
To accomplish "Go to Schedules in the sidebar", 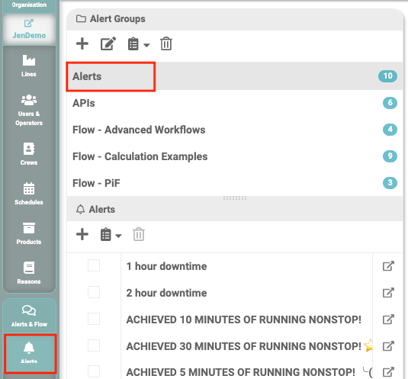I will (x=29, y=194).
